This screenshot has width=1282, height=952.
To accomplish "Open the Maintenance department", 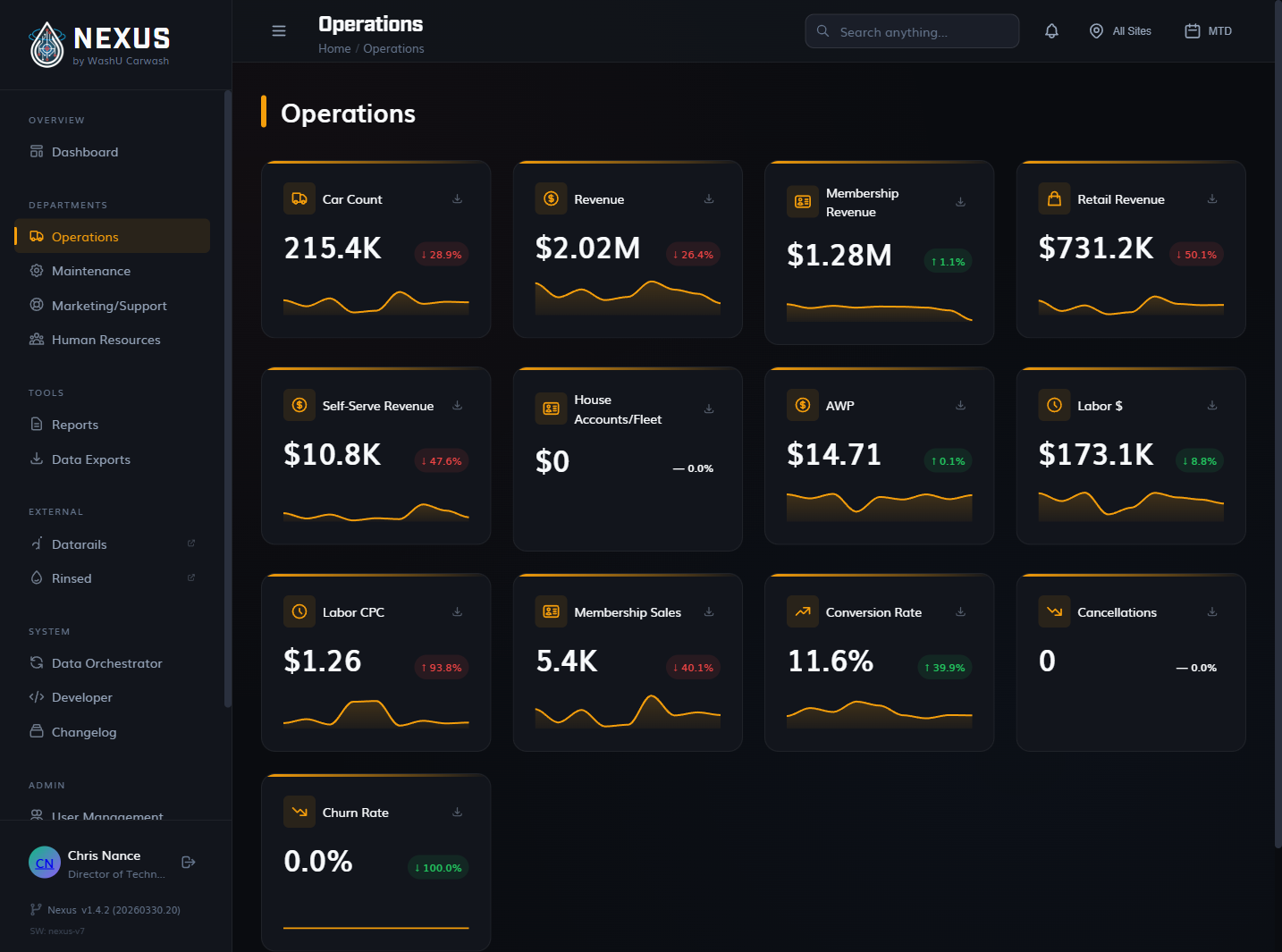I will (113, 271).
